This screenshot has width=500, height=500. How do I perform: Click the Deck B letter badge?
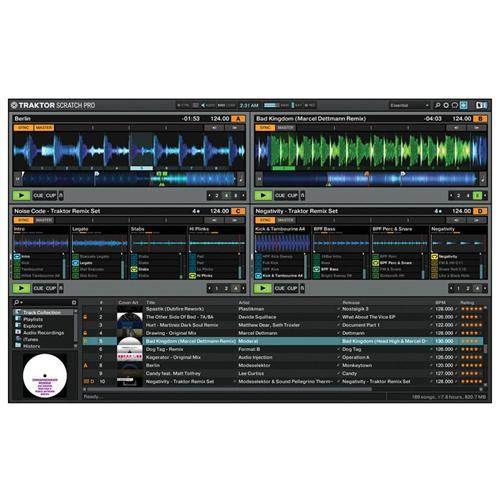pos(480,119)
